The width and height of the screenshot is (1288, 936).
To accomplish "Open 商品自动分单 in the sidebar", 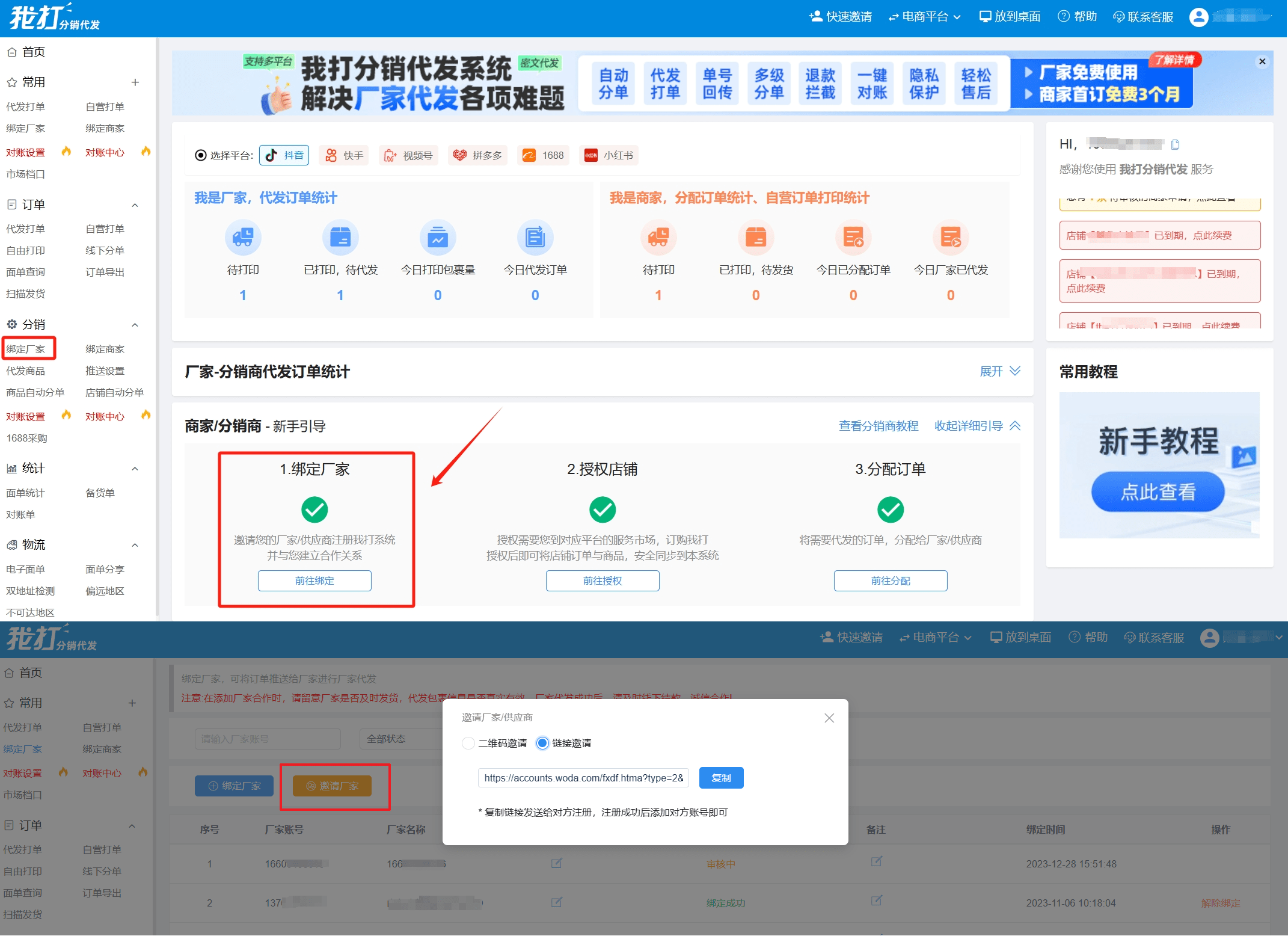I will point(35,393).
